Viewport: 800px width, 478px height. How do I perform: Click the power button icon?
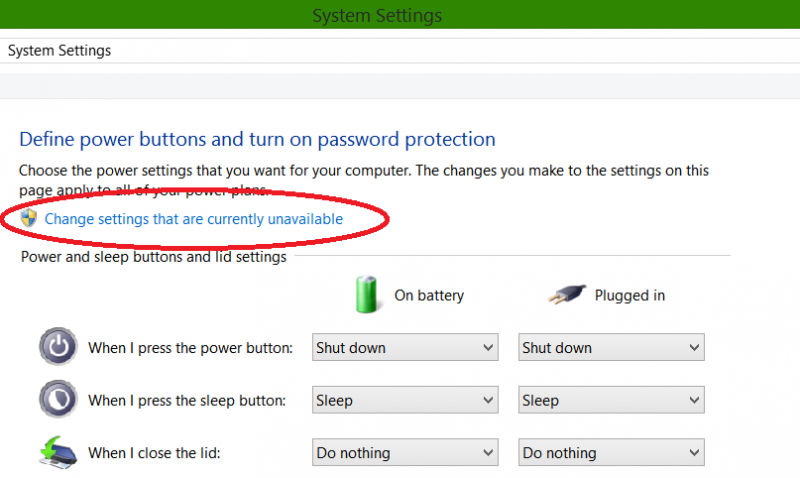coord(58,347)
